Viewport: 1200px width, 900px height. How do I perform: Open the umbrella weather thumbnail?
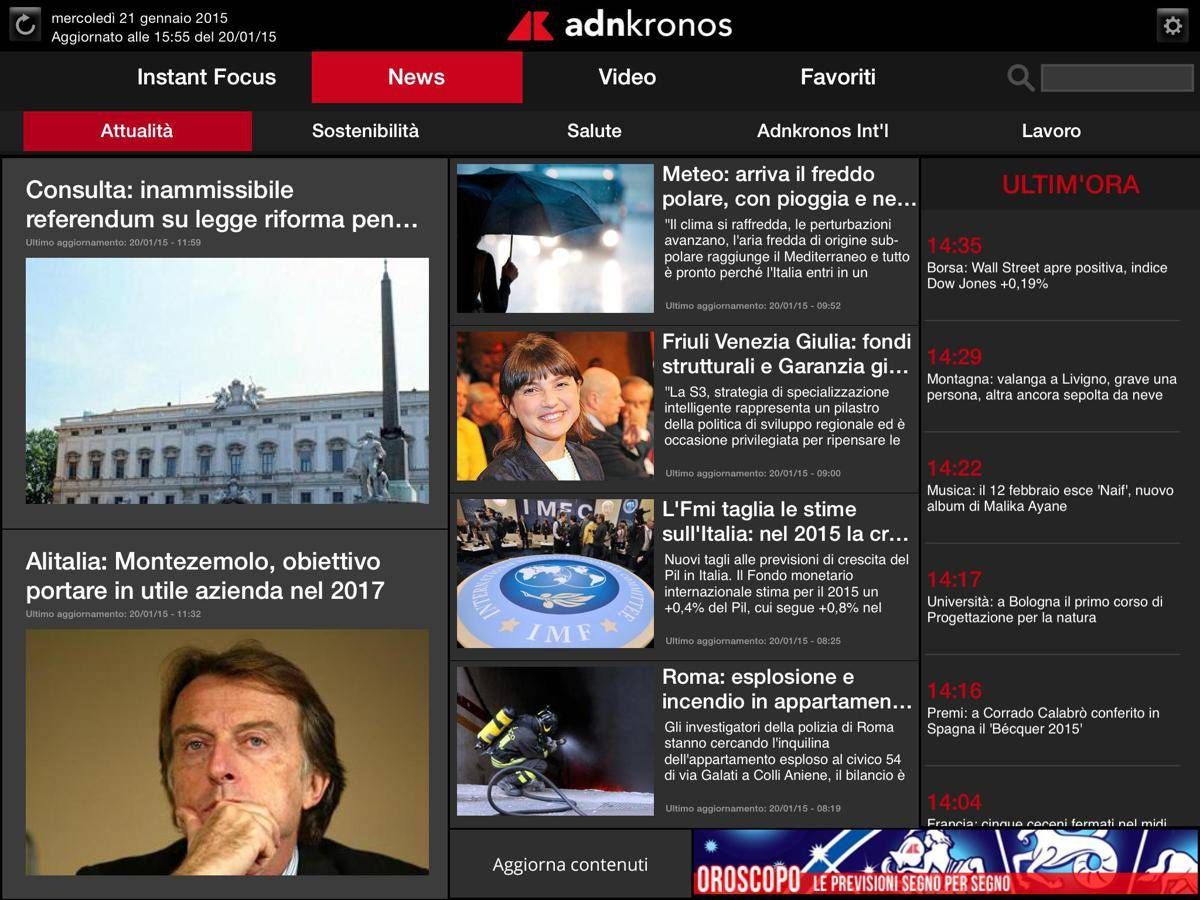[555, 239]
